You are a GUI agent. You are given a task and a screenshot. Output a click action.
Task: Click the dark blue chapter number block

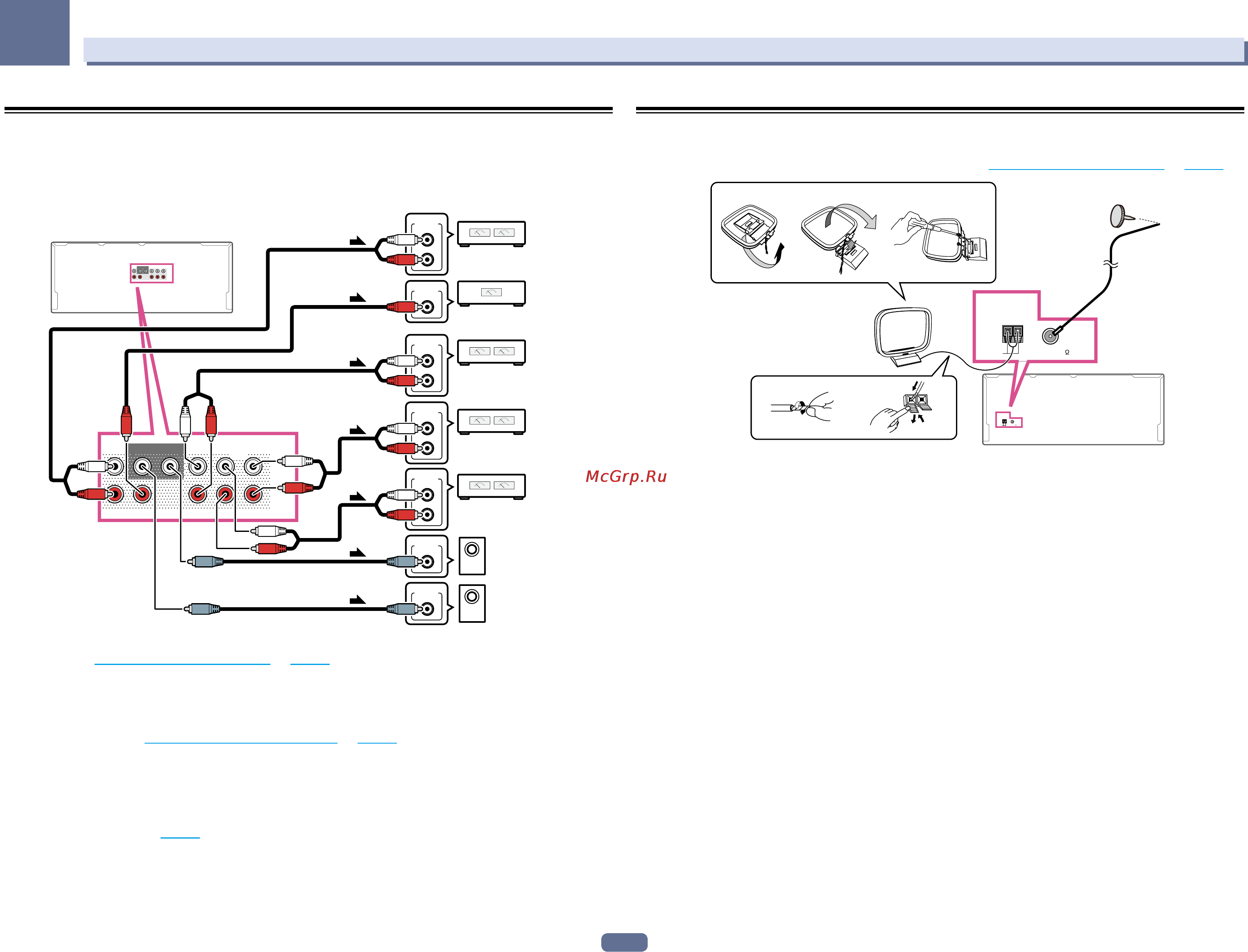coord(34,32)
